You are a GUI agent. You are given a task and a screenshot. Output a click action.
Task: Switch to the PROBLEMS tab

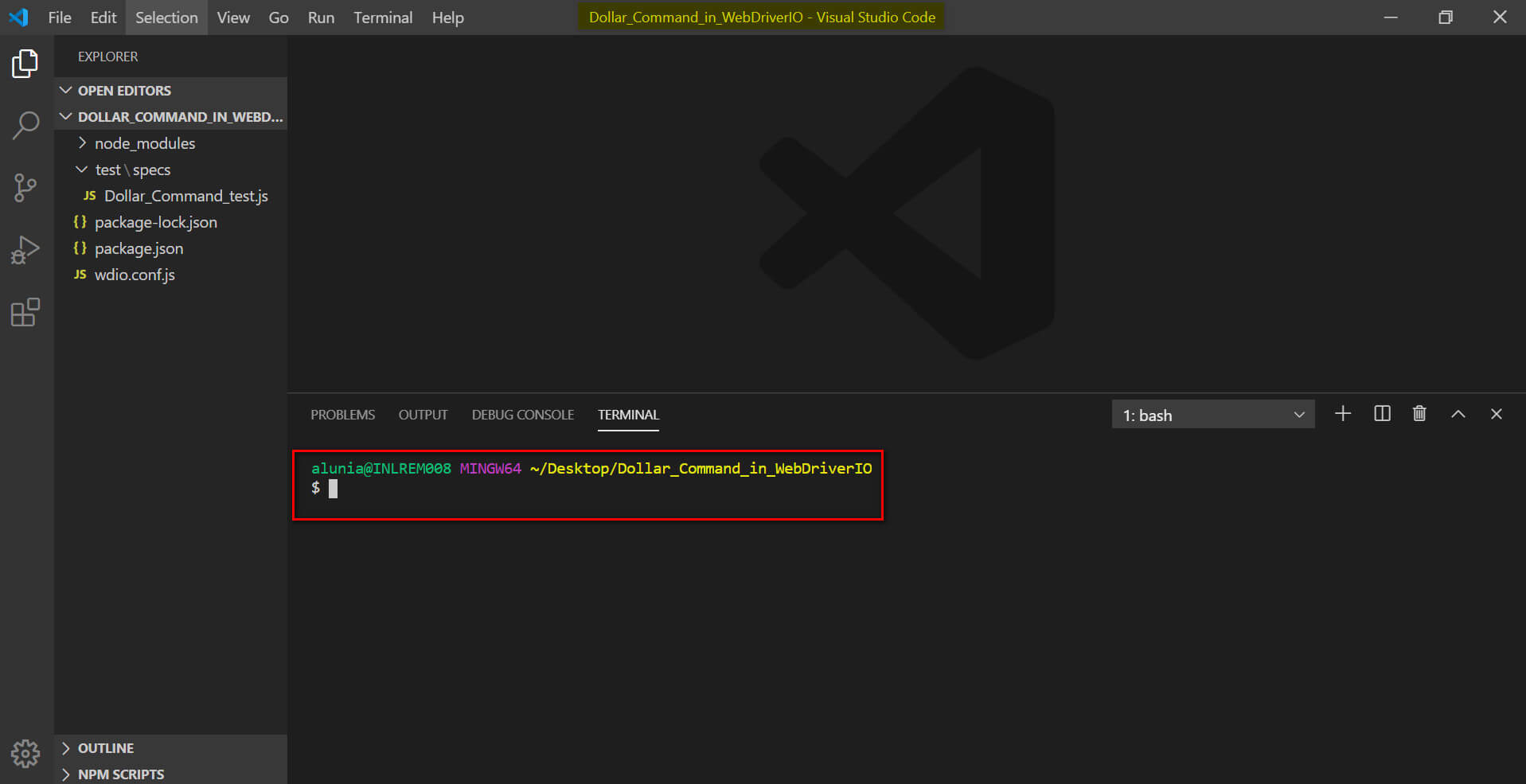point(342,415)
